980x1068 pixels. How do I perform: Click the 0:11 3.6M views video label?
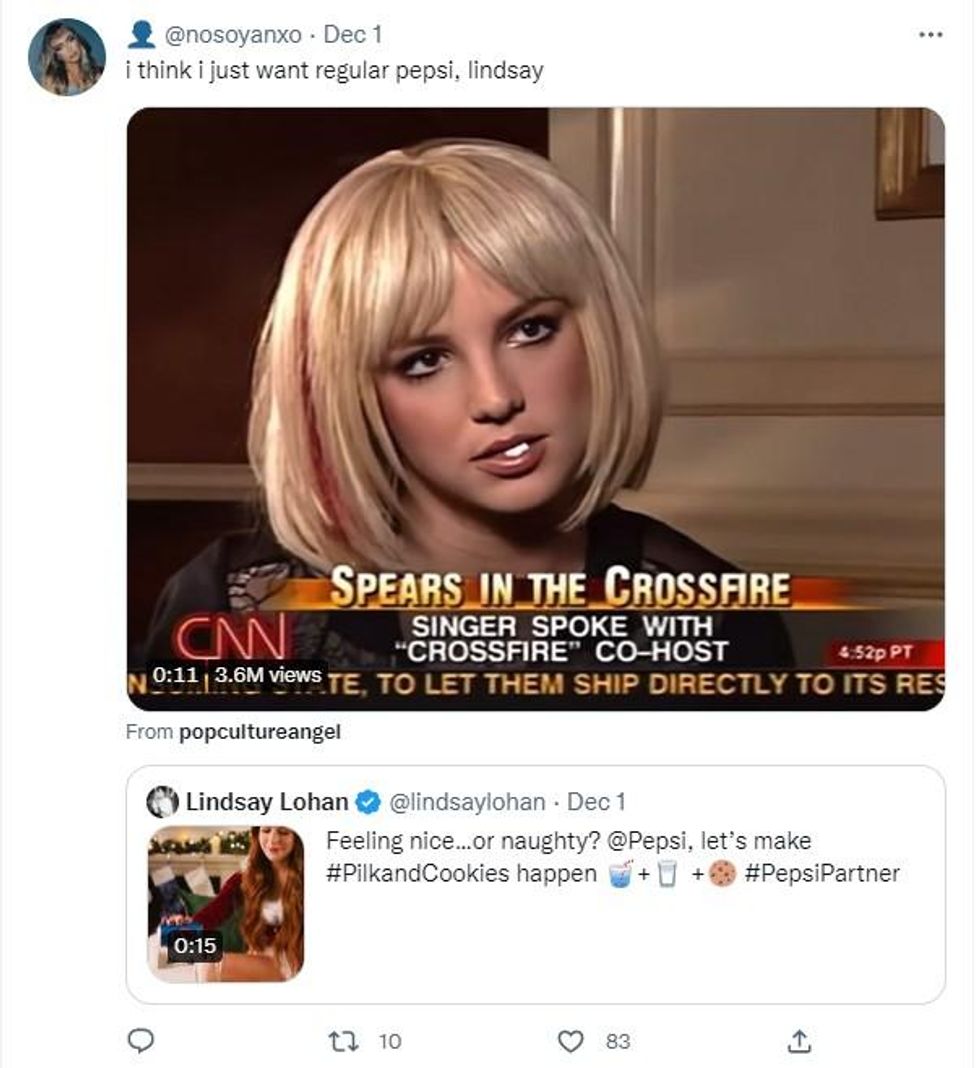tap(236, 675)
